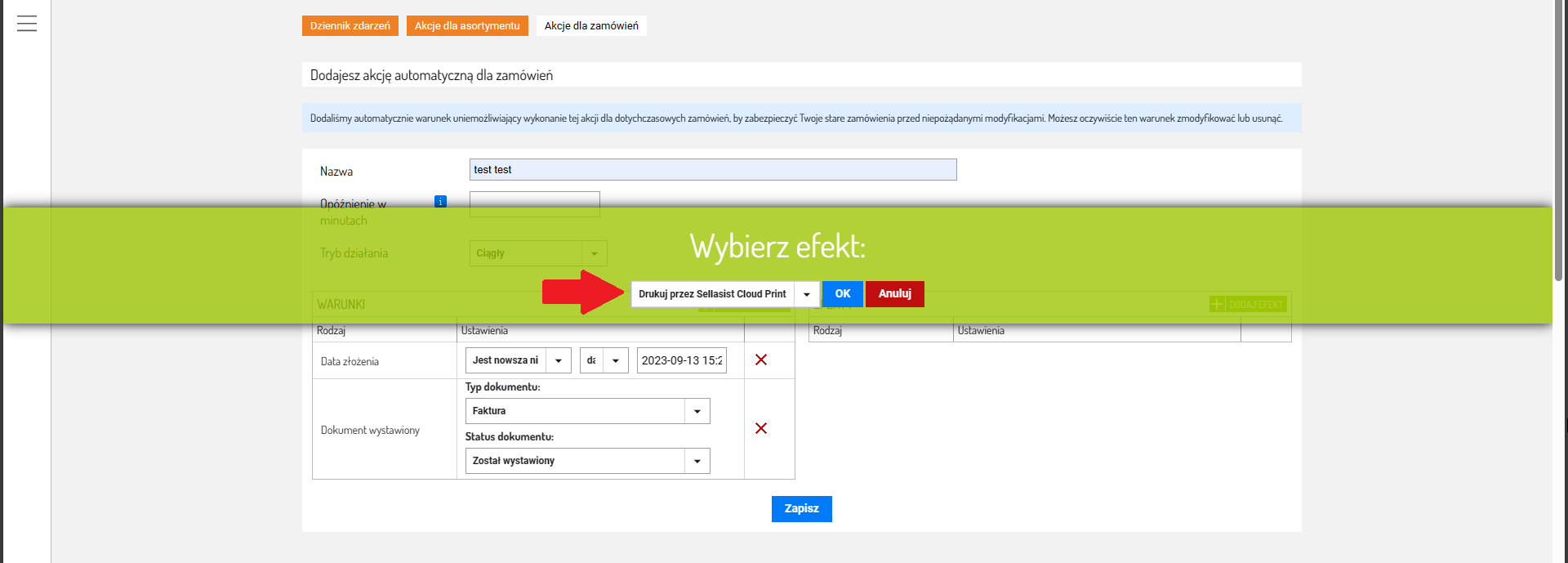The image size is (1568, 563).
Task: Click the info icon beside Opóźnienie w minutach
Action: 440,201
